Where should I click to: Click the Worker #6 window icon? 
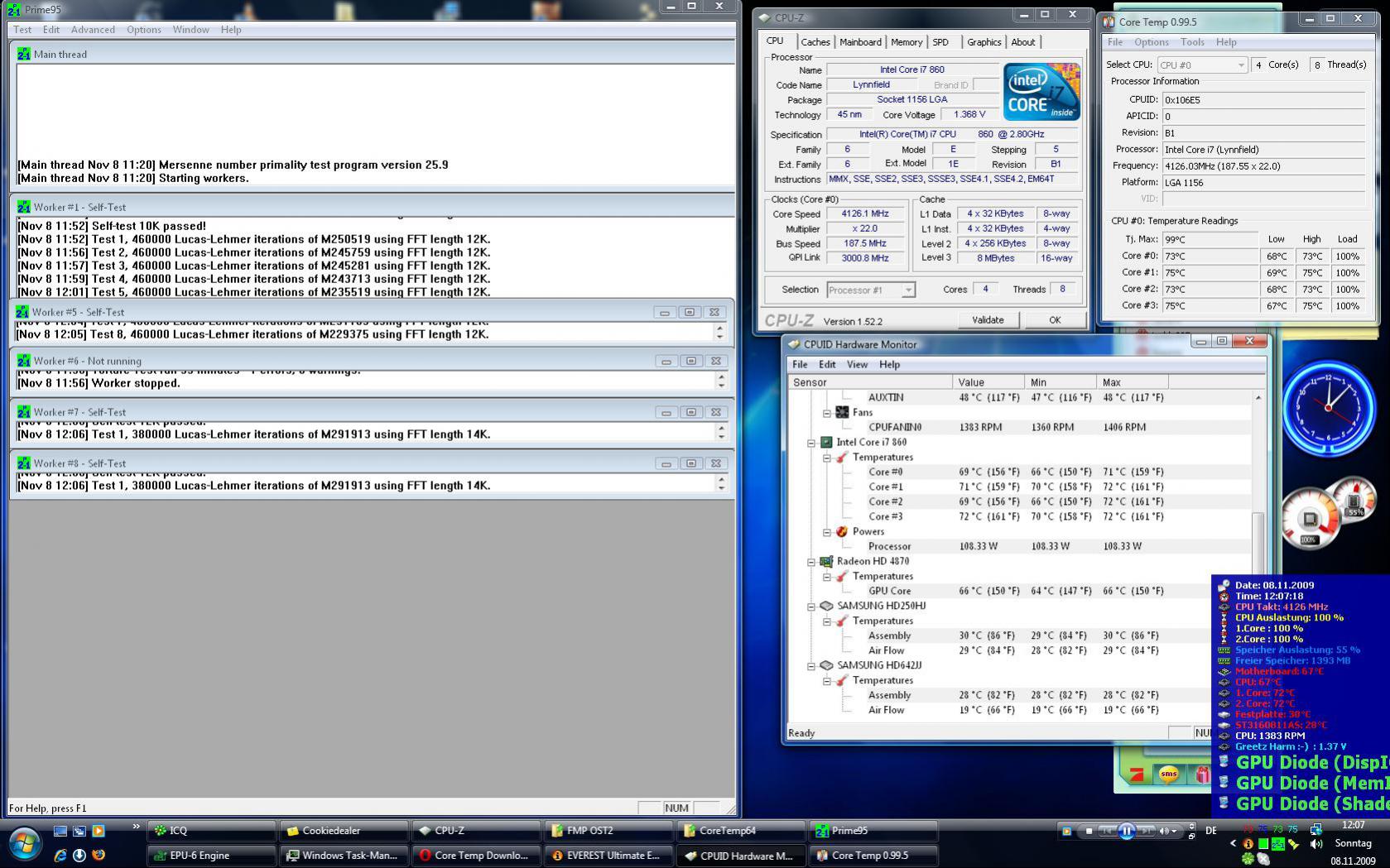click(x=23, y=361)
